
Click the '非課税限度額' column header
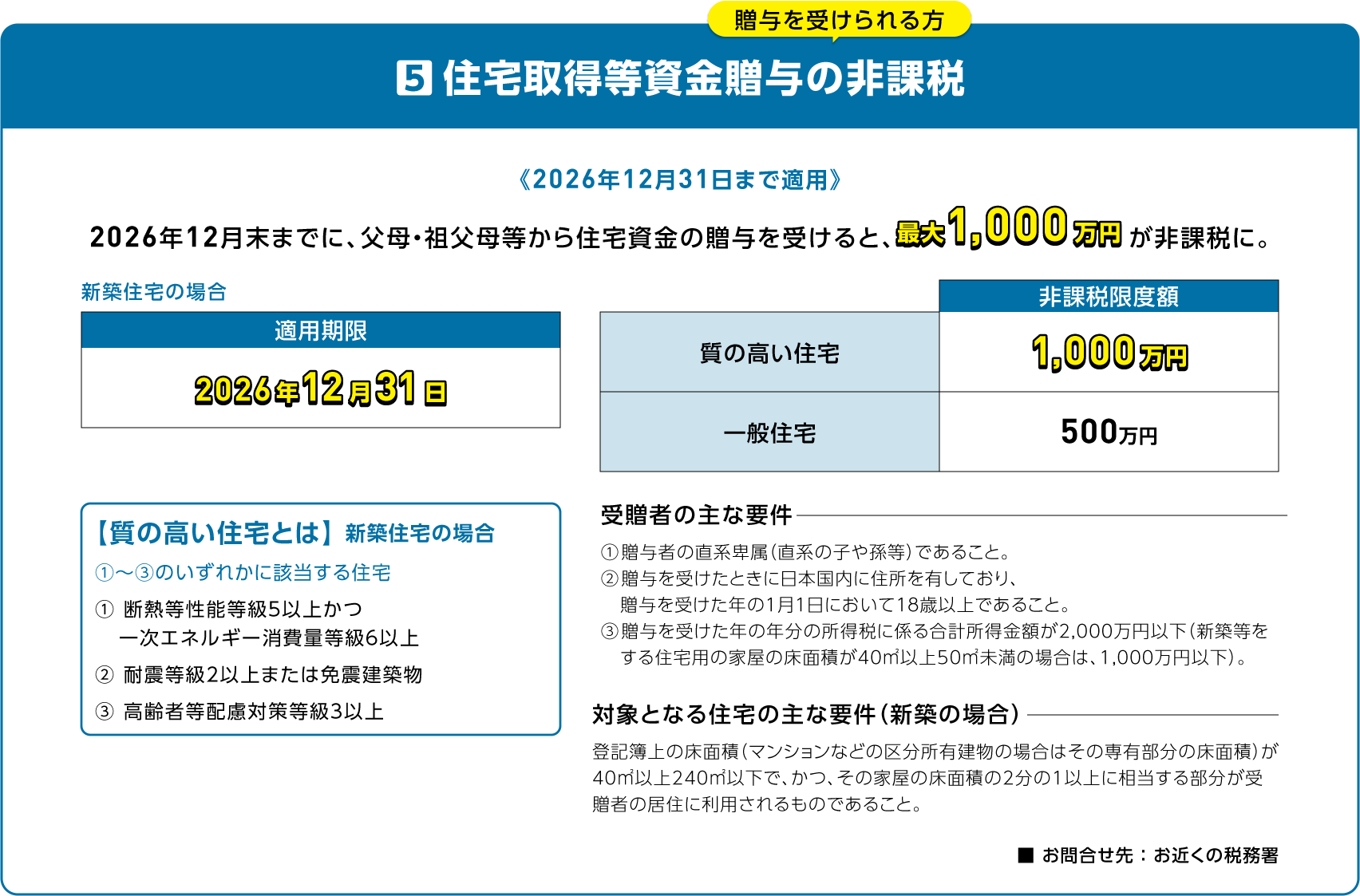1109,297
